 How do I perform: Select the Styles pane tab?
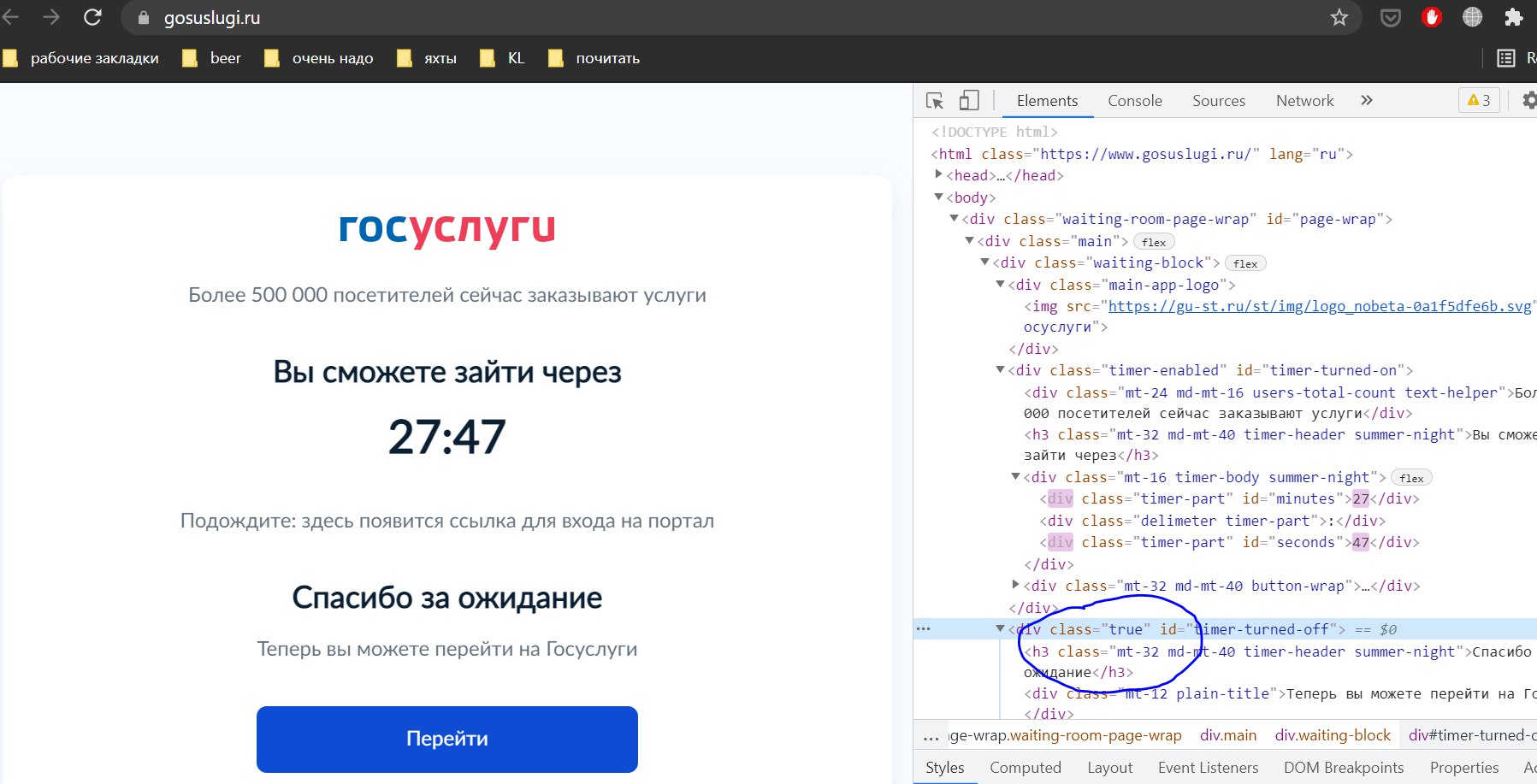pos(945,768)
